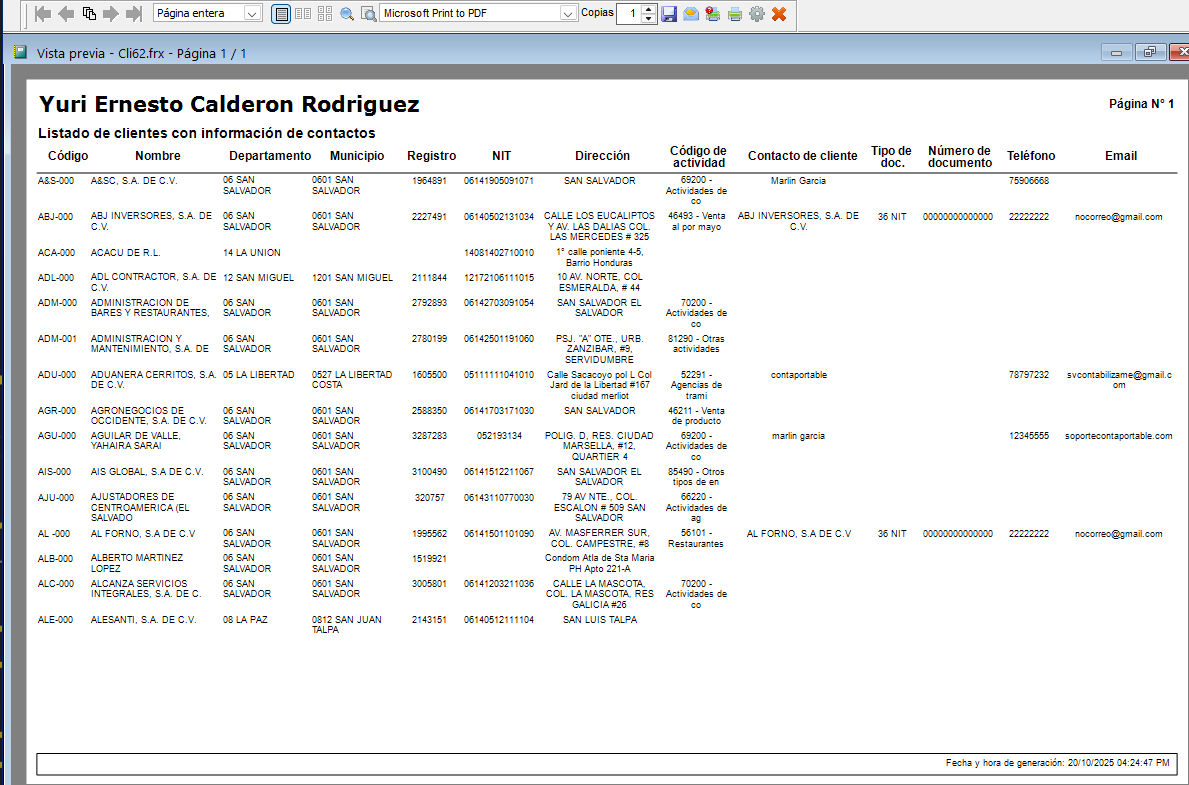Click client code ALC-000
Image resolution: width=1189 pixels, height=785 pixels.
coord(56,584)
